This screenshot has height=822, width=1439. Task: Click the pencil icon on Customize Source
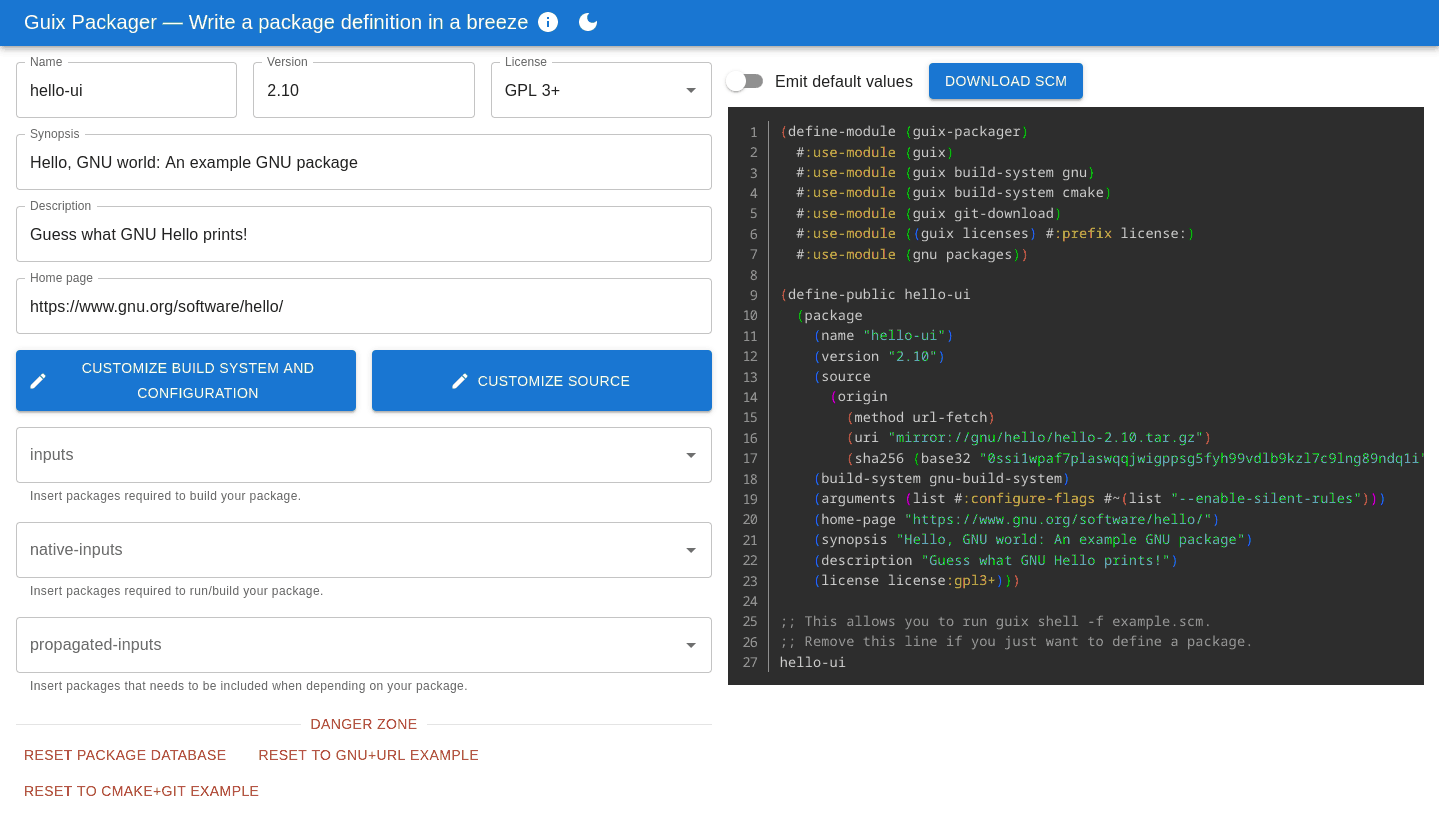(459, 380)
